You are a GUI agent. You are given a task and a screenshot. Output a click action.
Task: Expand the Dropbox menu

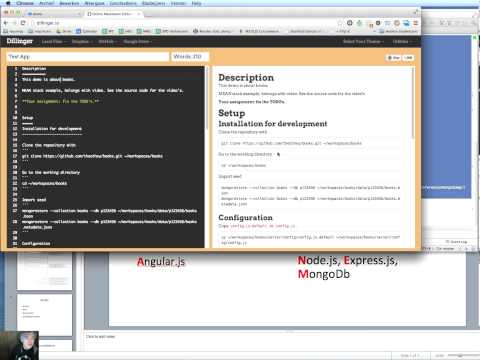coord(82,41)
